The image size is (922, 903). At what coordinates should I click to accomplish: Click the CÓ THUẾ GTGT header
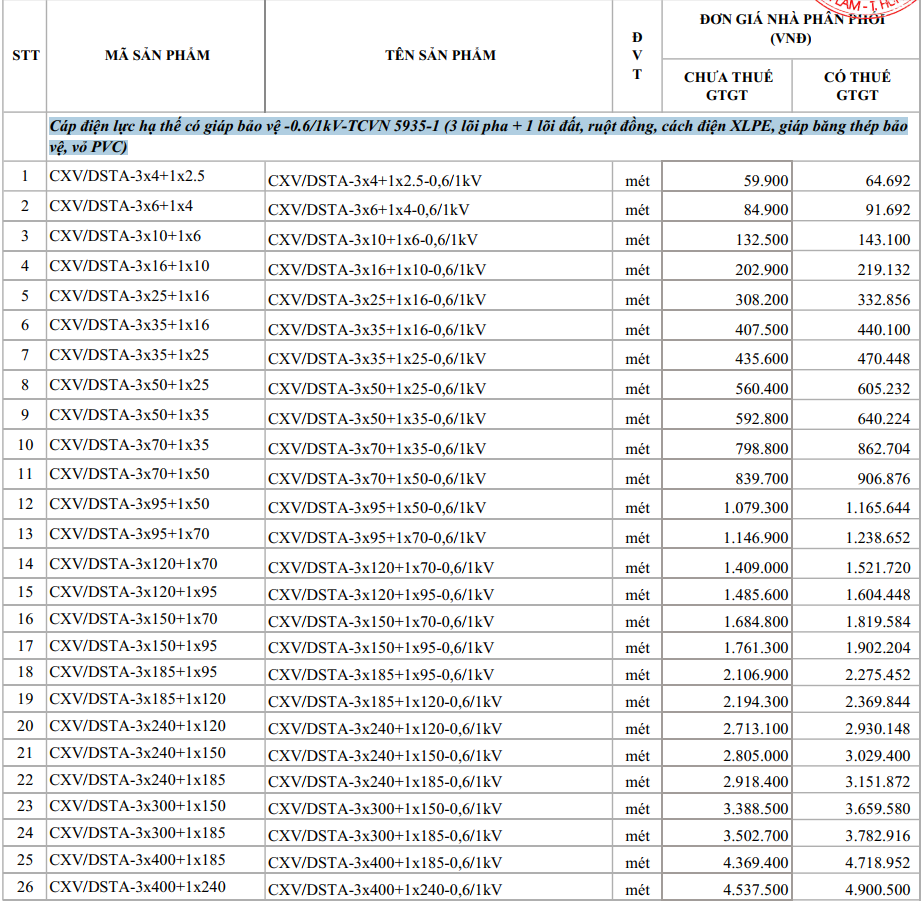point(856,86)
